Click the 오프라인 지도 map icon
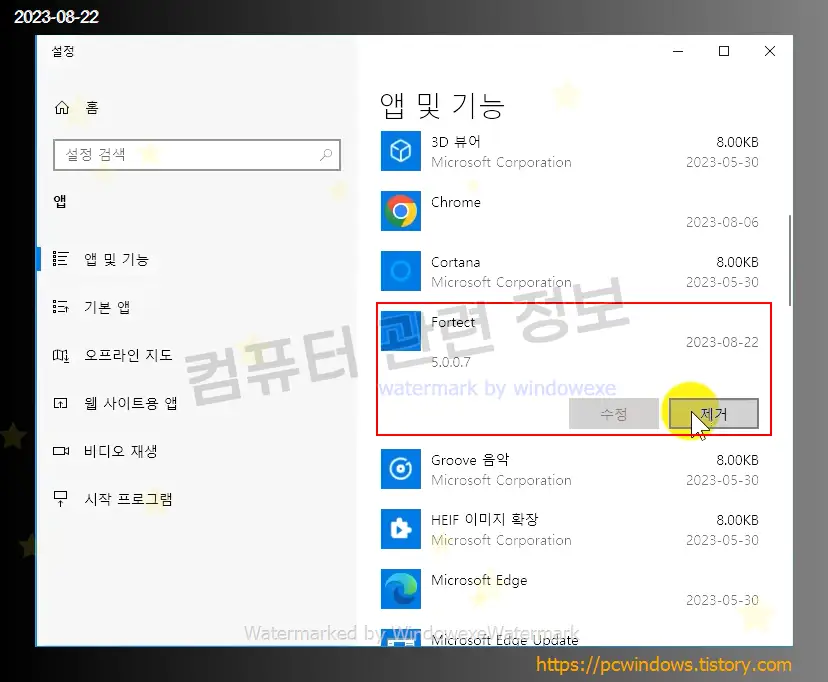The image size is (828, 682). (x=60, y=355)
